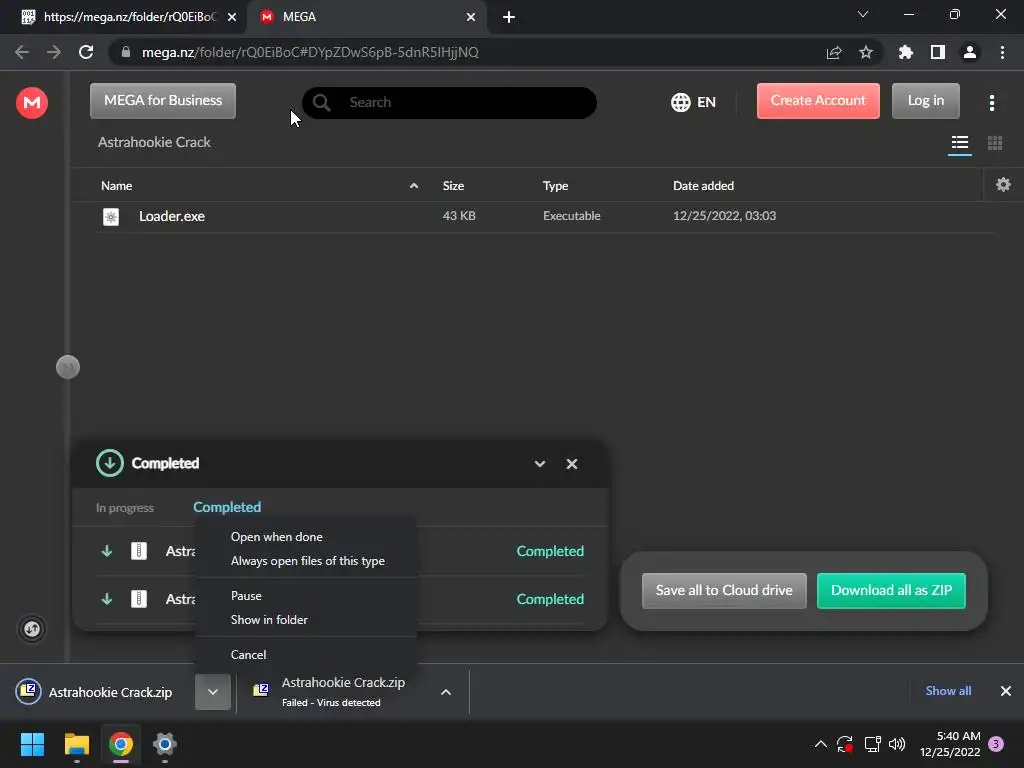Click the Astrahookie Crack folder title

tap(154, 142)
